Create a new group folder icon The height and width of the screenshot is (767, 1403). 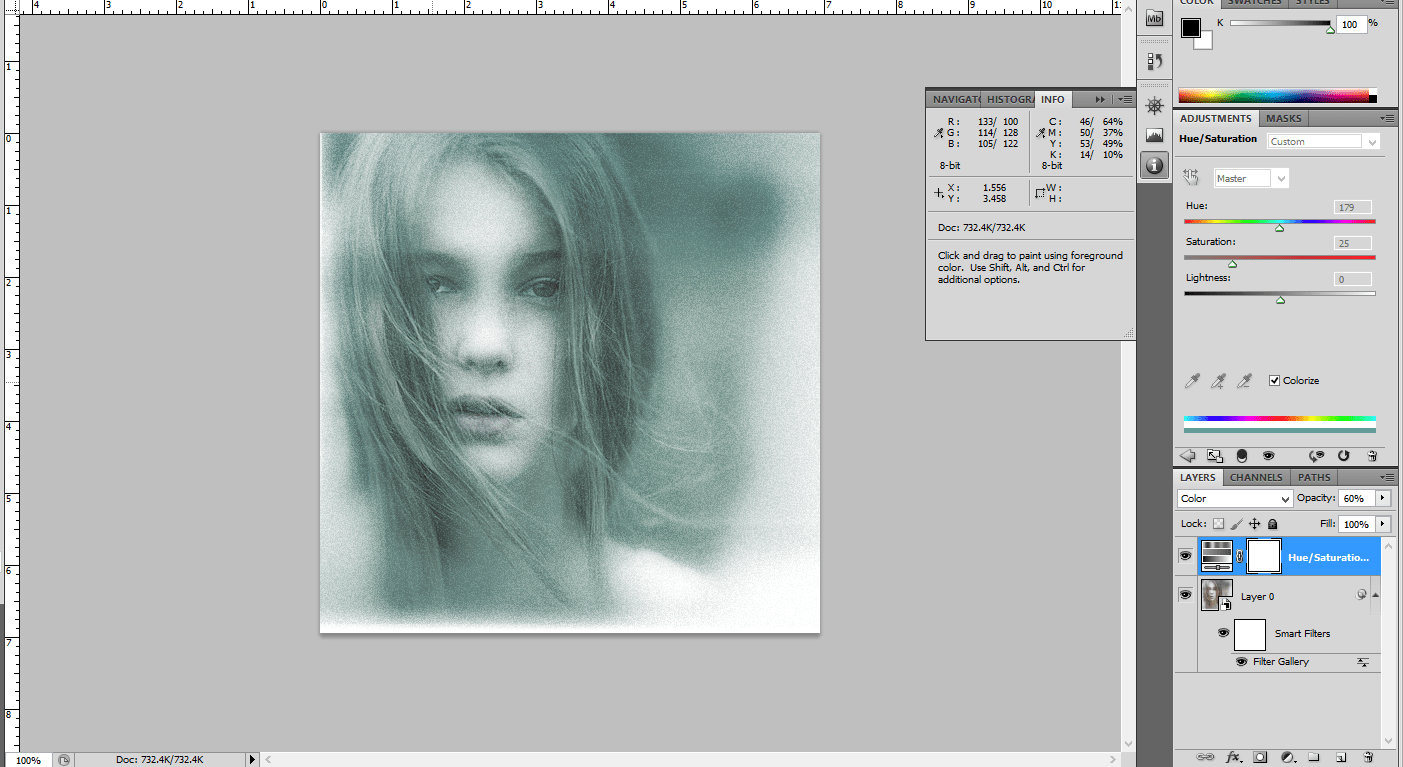pyautogui.click(x=1314, y=757)
